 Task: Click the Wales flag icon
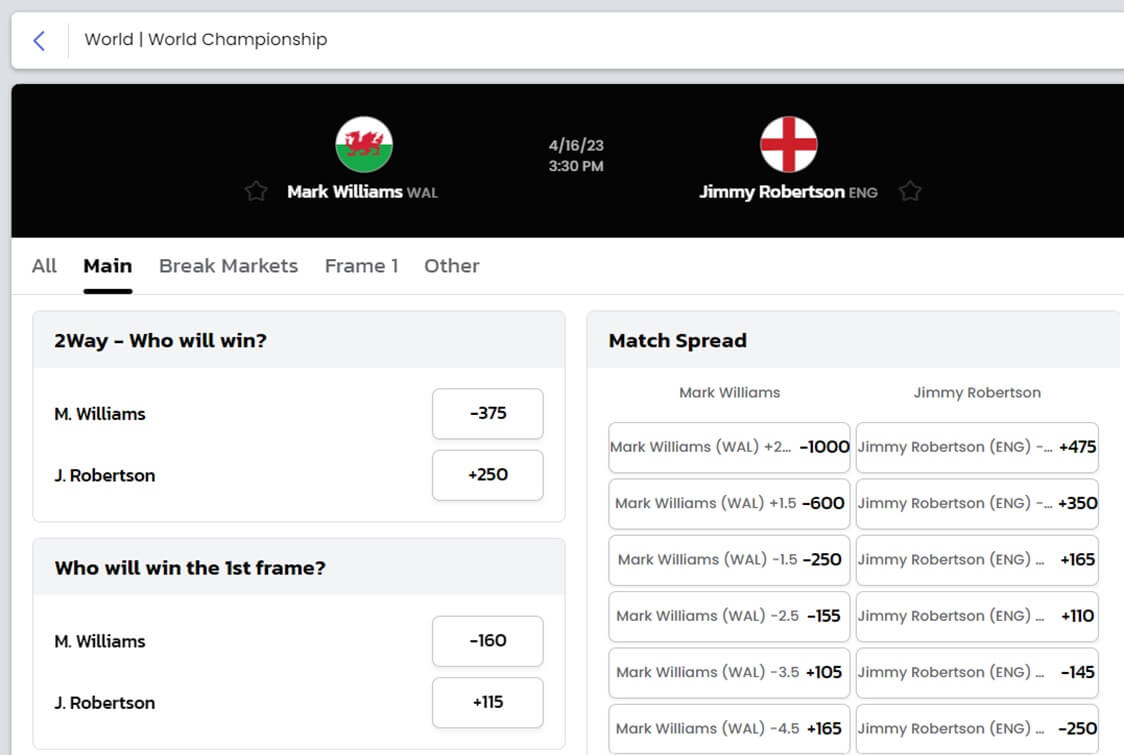tap(364, 144)
